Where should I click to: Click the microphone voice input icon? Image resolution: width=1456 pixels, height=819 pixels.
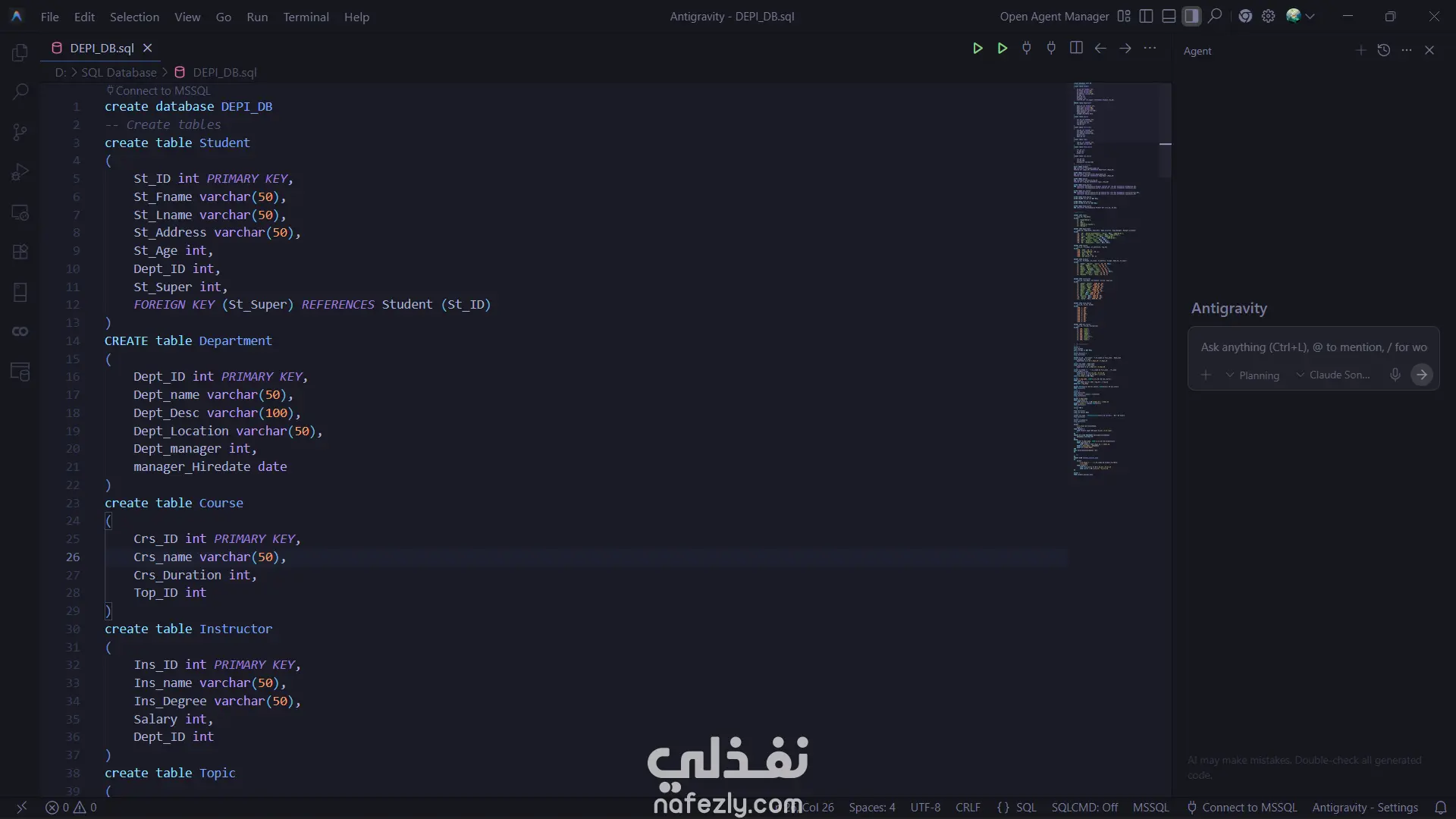click(x=1395, y=375)
